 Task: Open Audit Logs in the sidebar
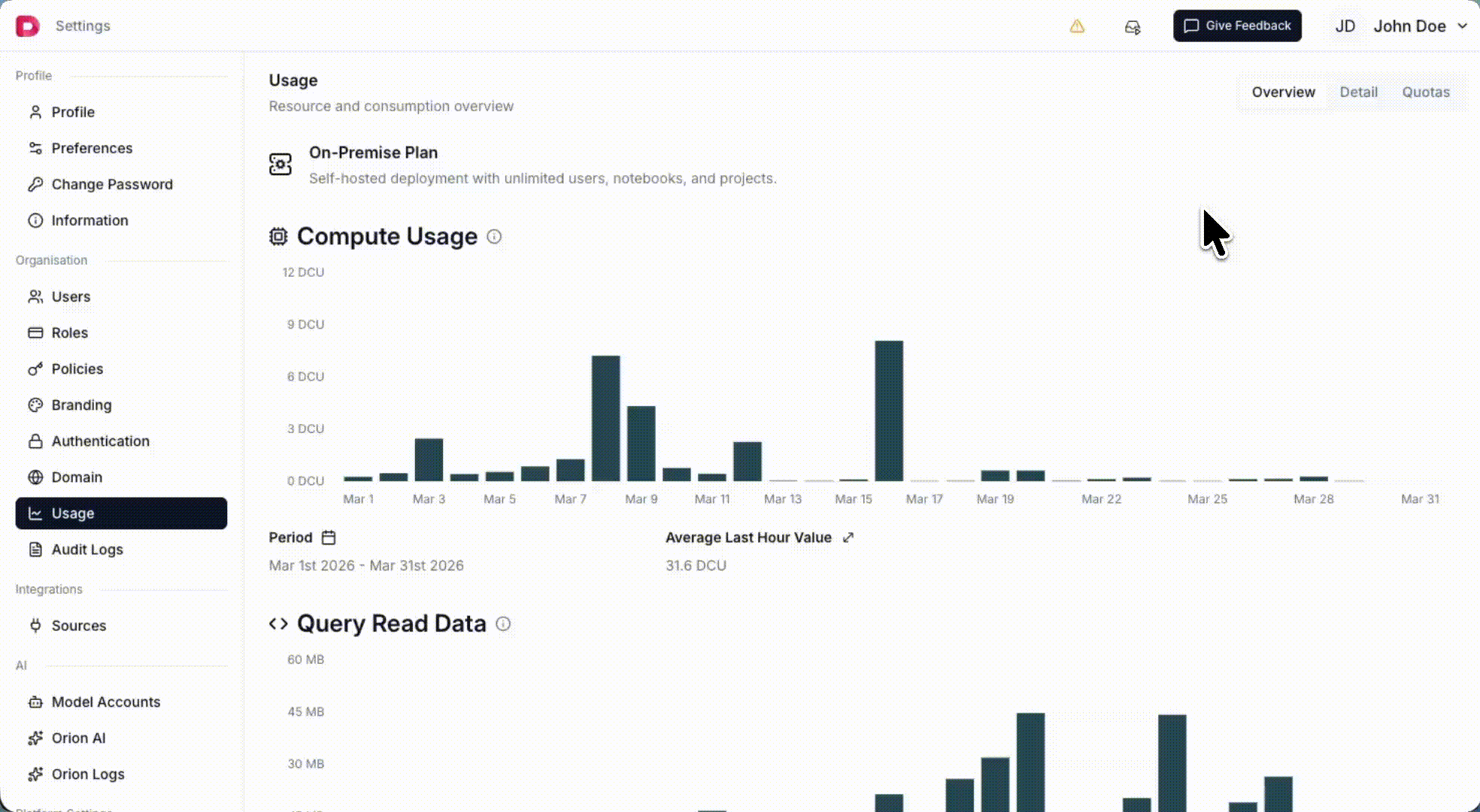[87, 550]
